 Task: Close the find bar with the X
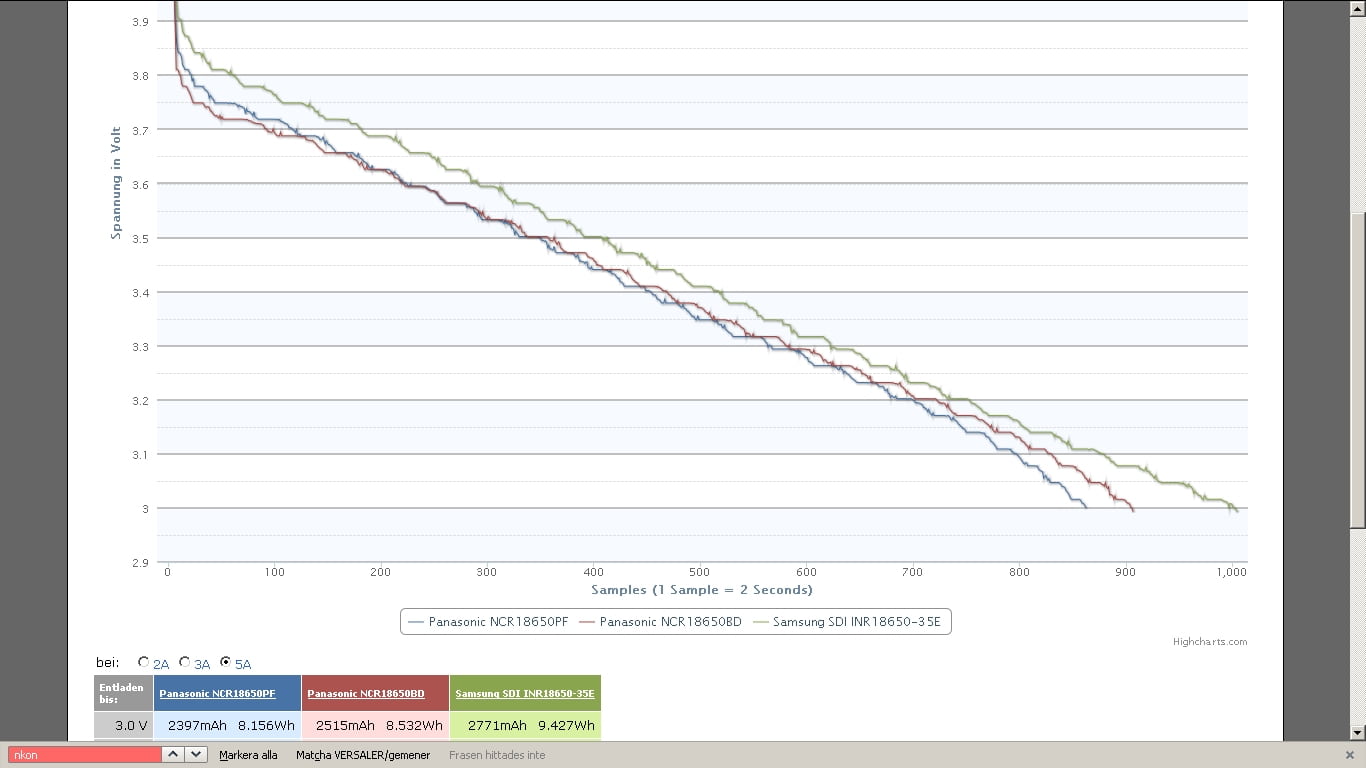[1350, 755]
